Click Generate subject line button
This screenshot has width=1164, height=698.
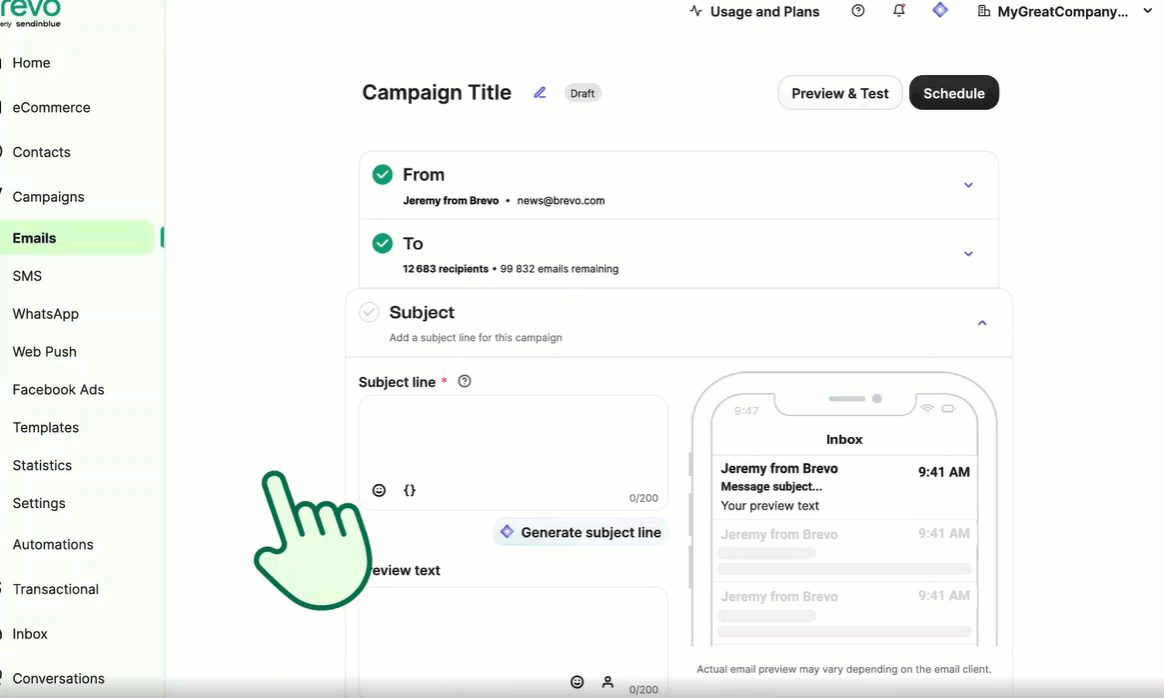coord(581,532)
